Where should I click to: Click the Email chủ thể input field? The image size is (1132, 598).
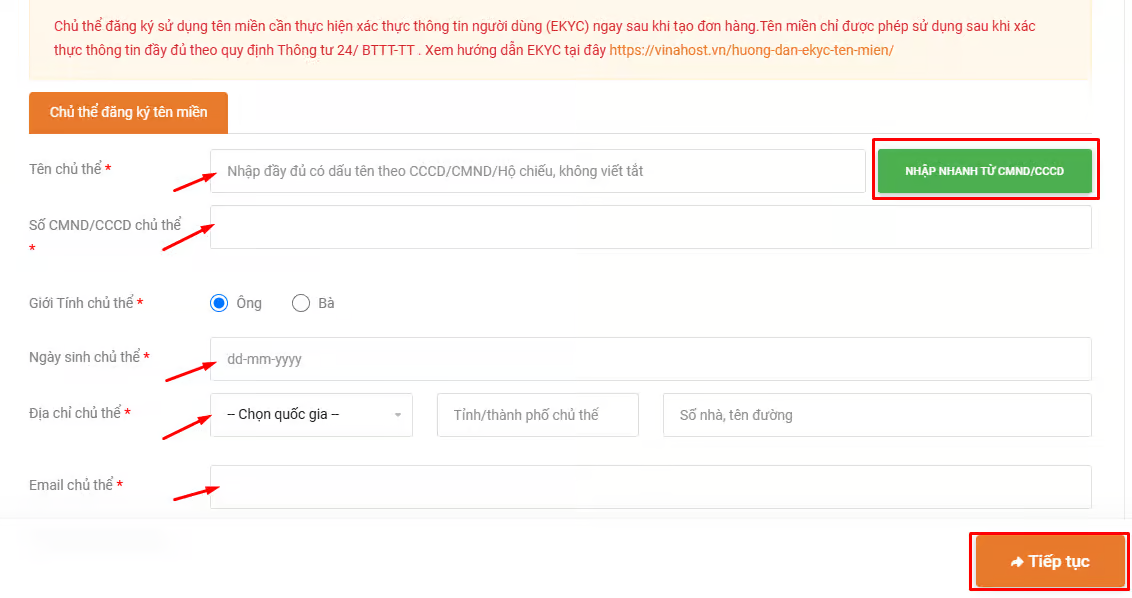(650, 487)
